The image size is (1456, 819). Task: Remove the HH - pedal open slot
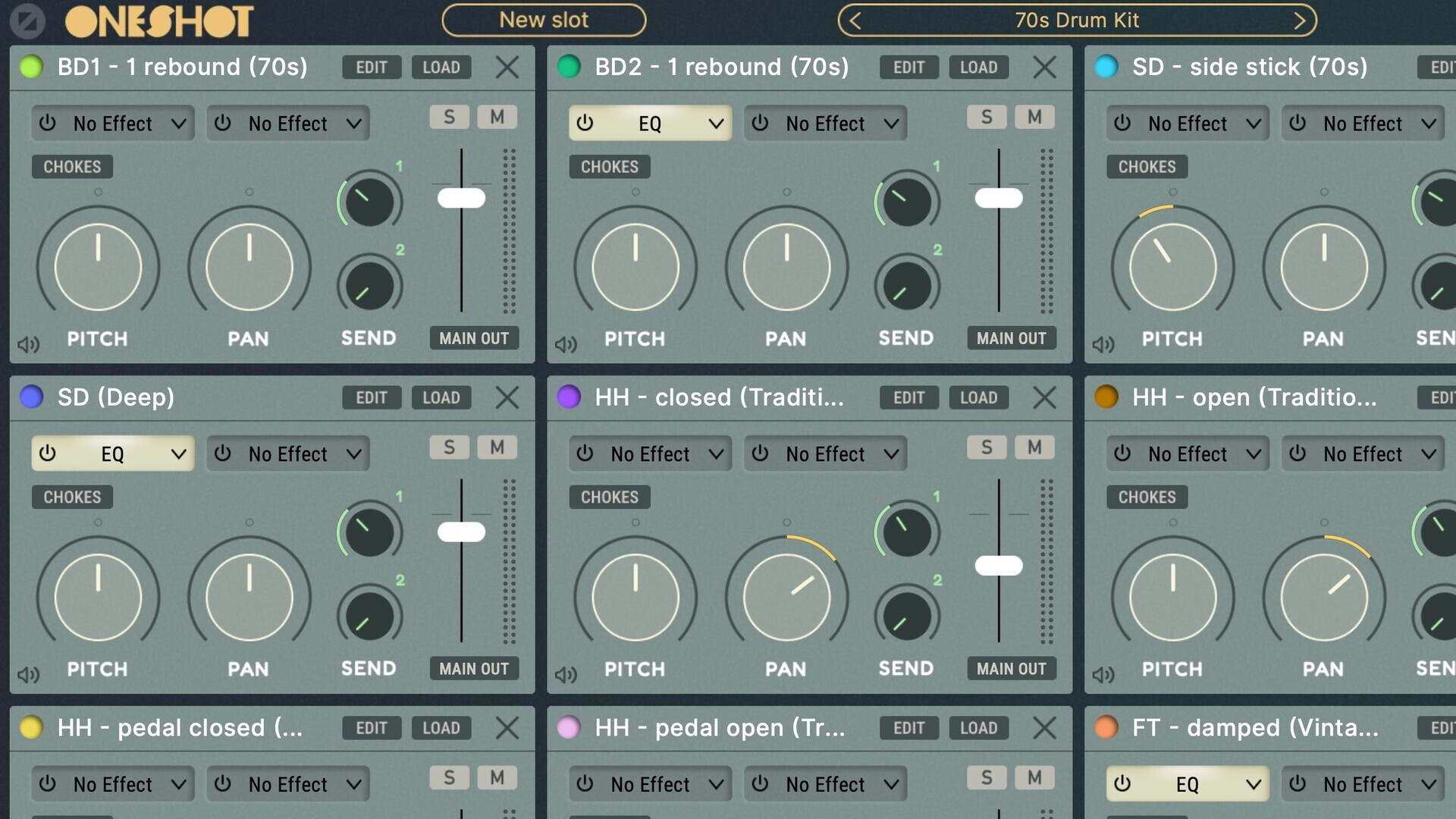[x=1044, y=728]
